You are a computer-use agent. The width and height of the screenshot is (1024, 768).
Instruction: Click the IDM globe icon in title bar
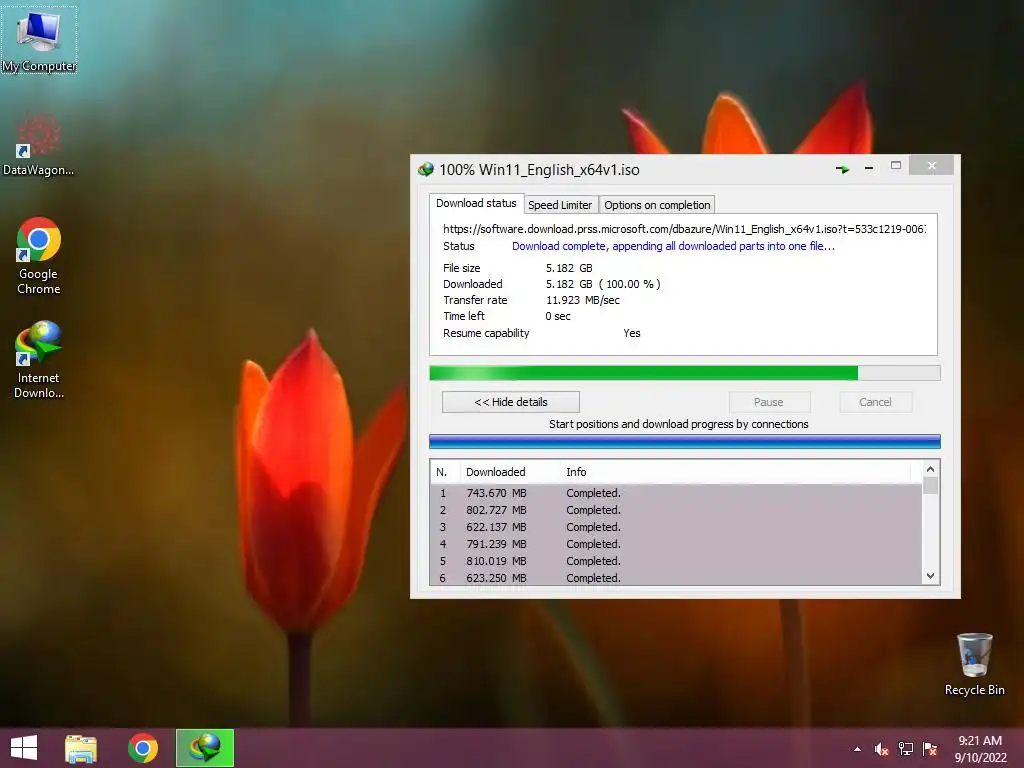click(426, 170)
